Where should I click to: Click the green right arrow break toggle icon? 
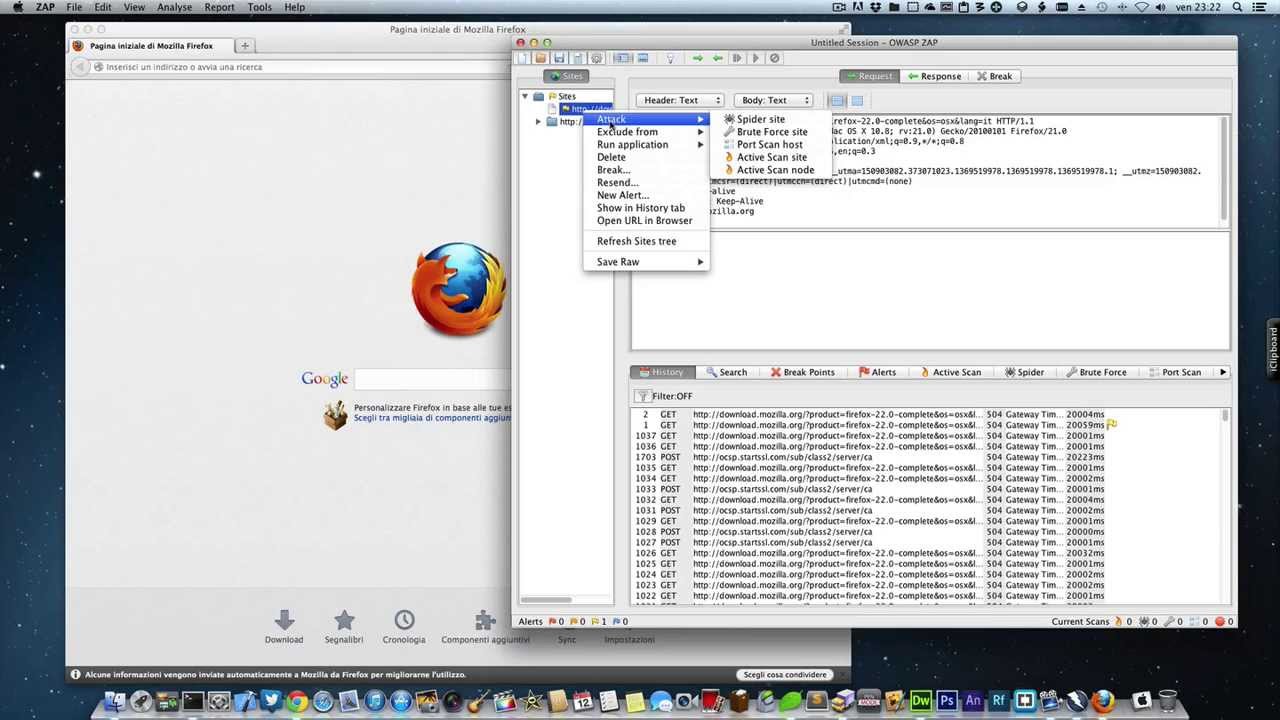pyautogui.click(x=697, y=58)
